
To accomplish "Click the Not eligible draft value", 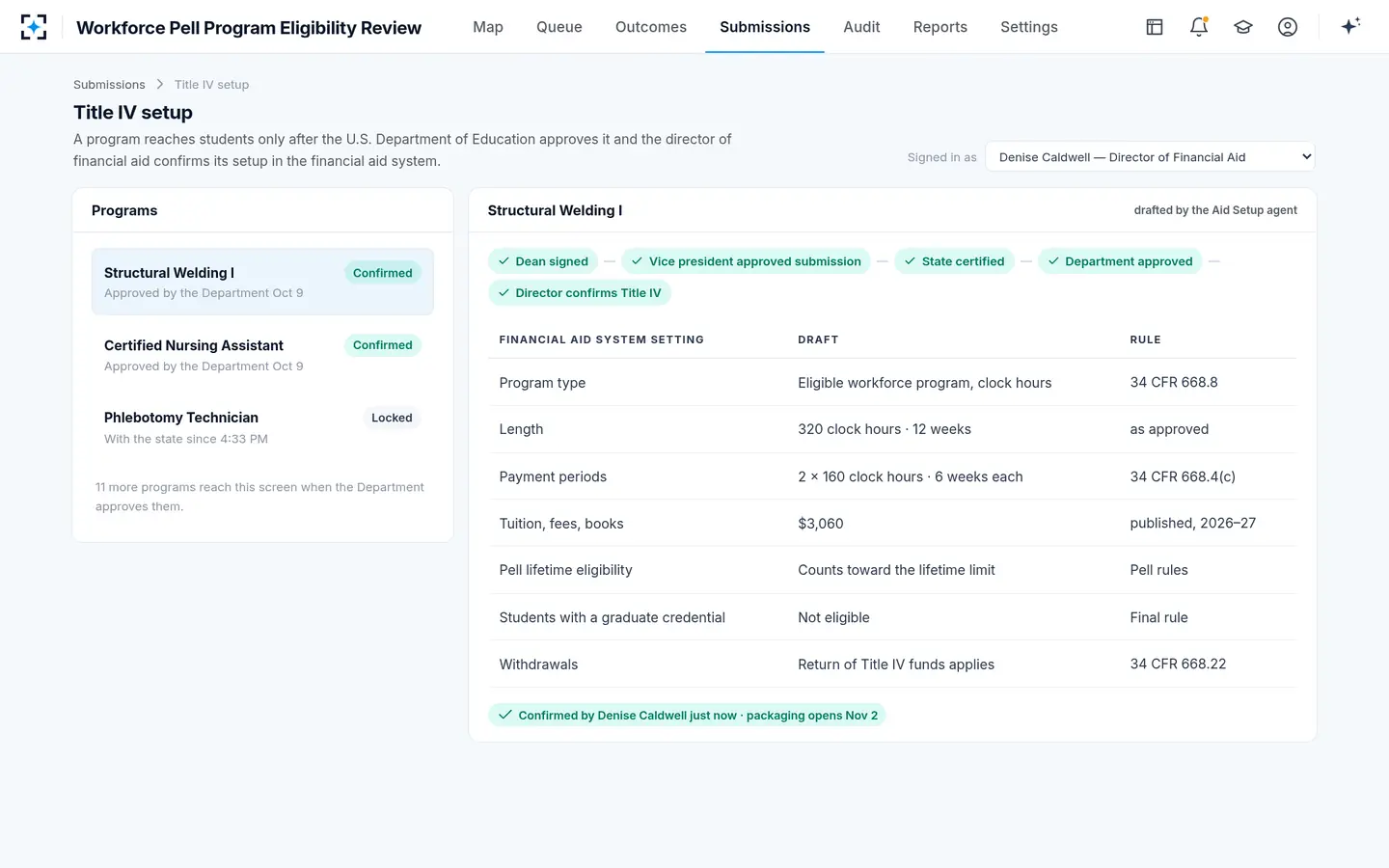I will point(833,617).
